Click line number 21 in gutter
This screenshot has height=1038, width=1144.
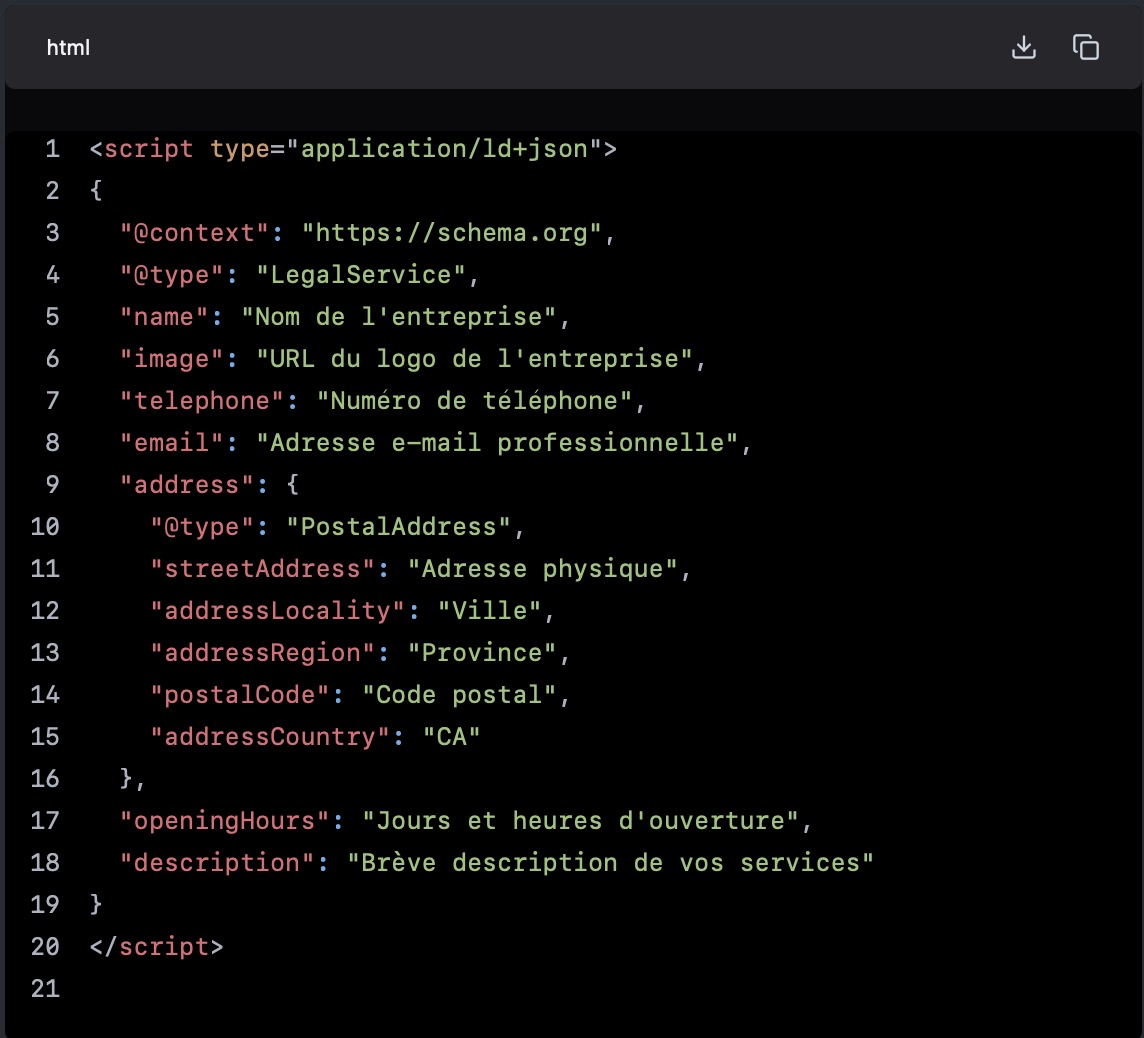45,988
